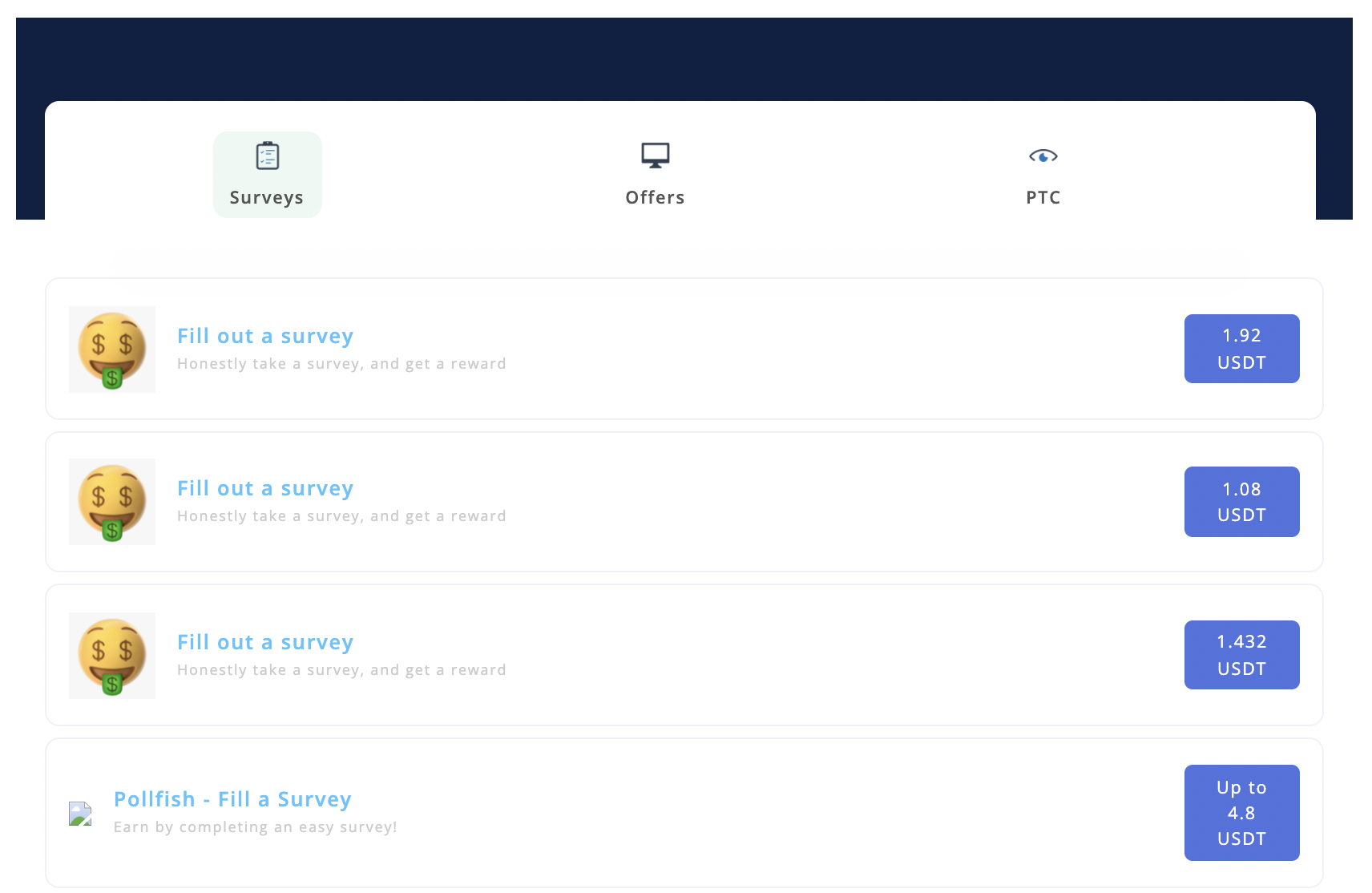The width and height of the screenshot is (1372, 893).
Task: Click 'Honestly take a survey' description in 1.92 row
Action: tap(341, 364)
